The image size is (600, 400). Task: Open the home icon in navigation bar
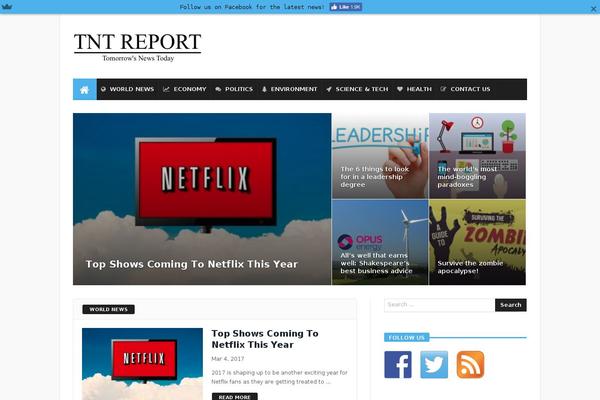coord(85,89)
